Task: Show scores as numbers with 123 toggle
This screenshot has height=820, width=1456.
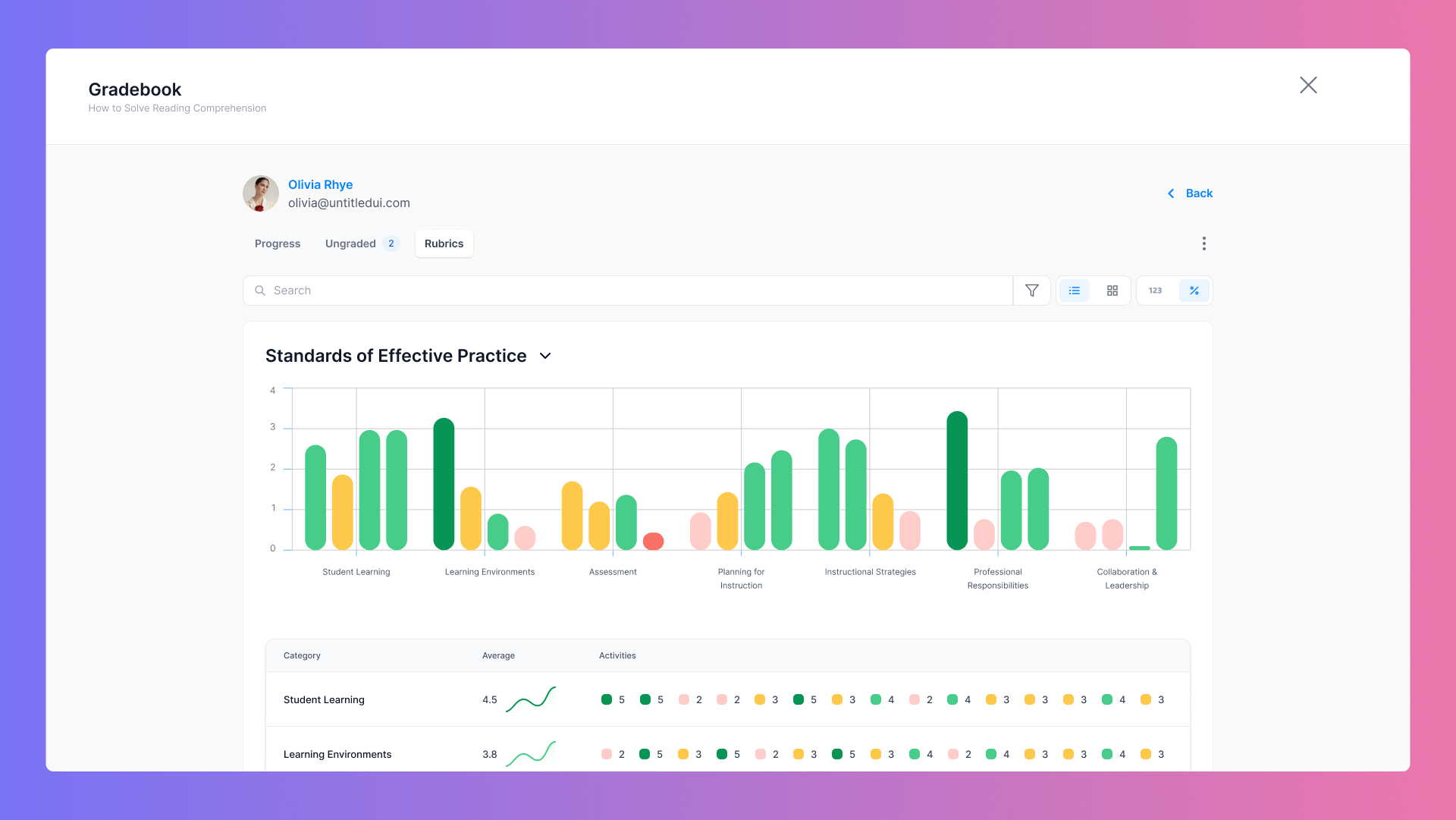Action: point(1155,291)
